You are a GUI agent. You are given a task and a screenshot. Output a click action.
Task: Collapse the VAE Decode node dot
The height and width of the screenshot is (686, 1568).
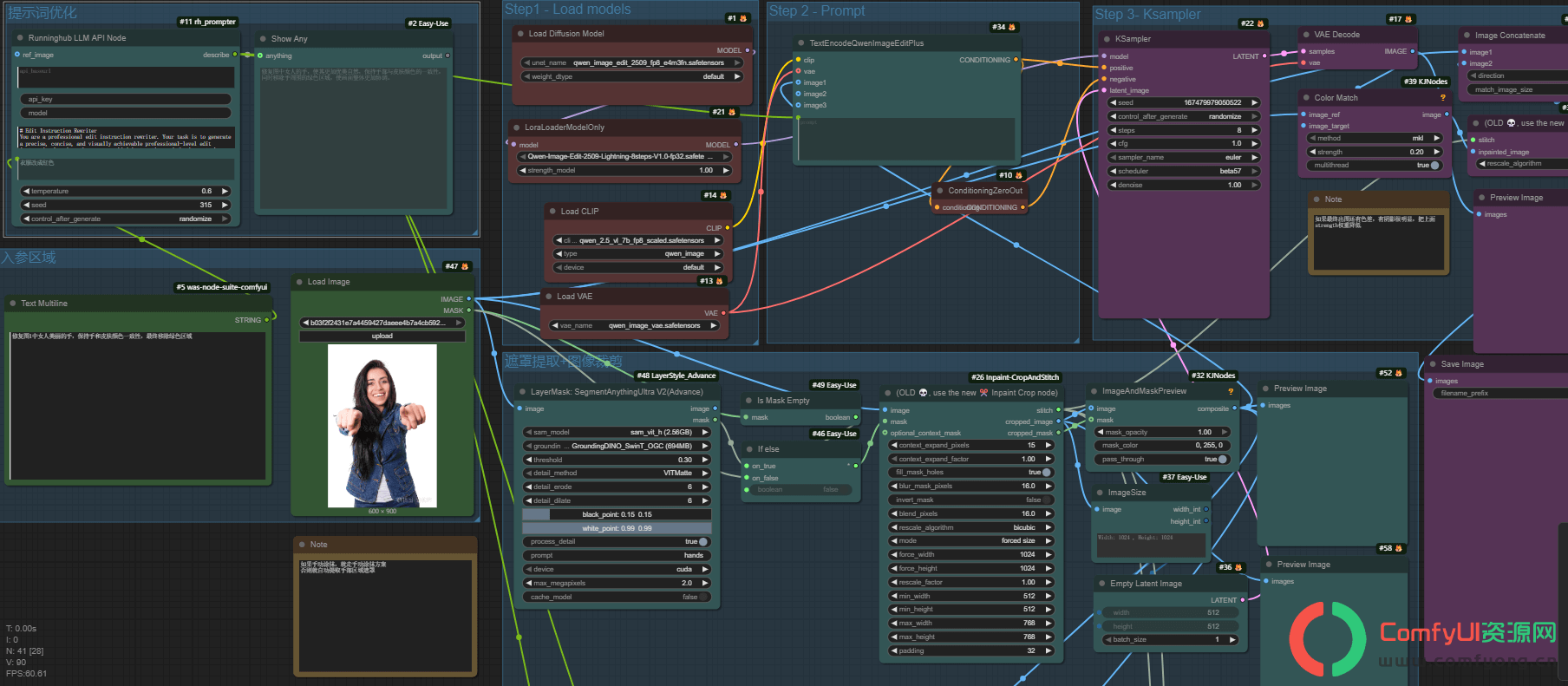pyautogui.click(x=1305, y=35)
